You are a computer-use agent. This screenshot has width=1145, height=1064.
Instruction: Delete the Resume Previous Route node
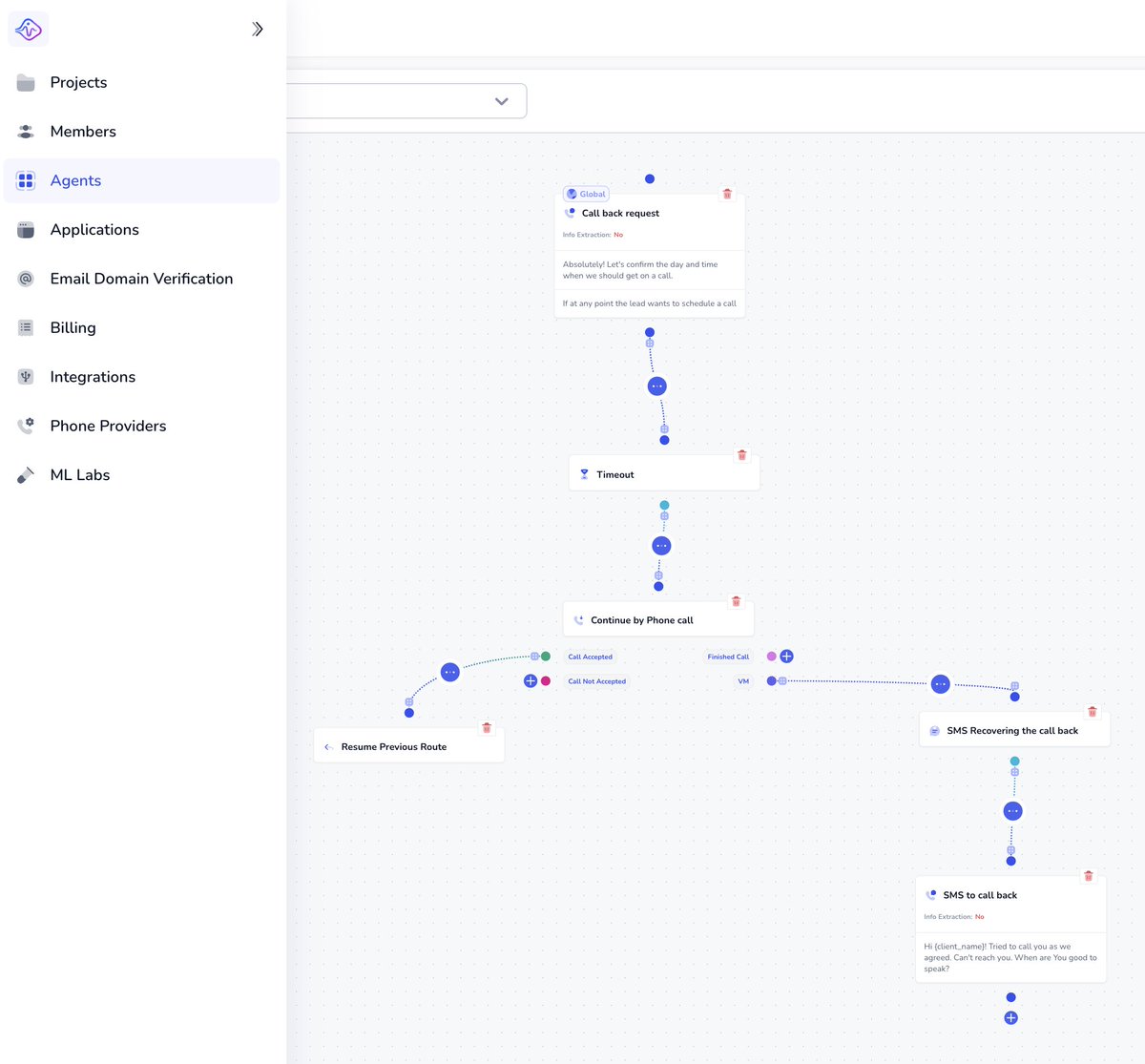coord(487,728)
